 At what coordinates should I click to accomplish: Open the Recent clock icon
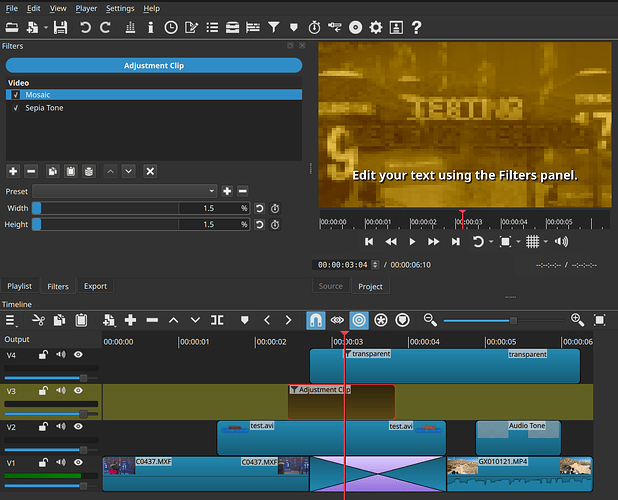coord(171,27)
